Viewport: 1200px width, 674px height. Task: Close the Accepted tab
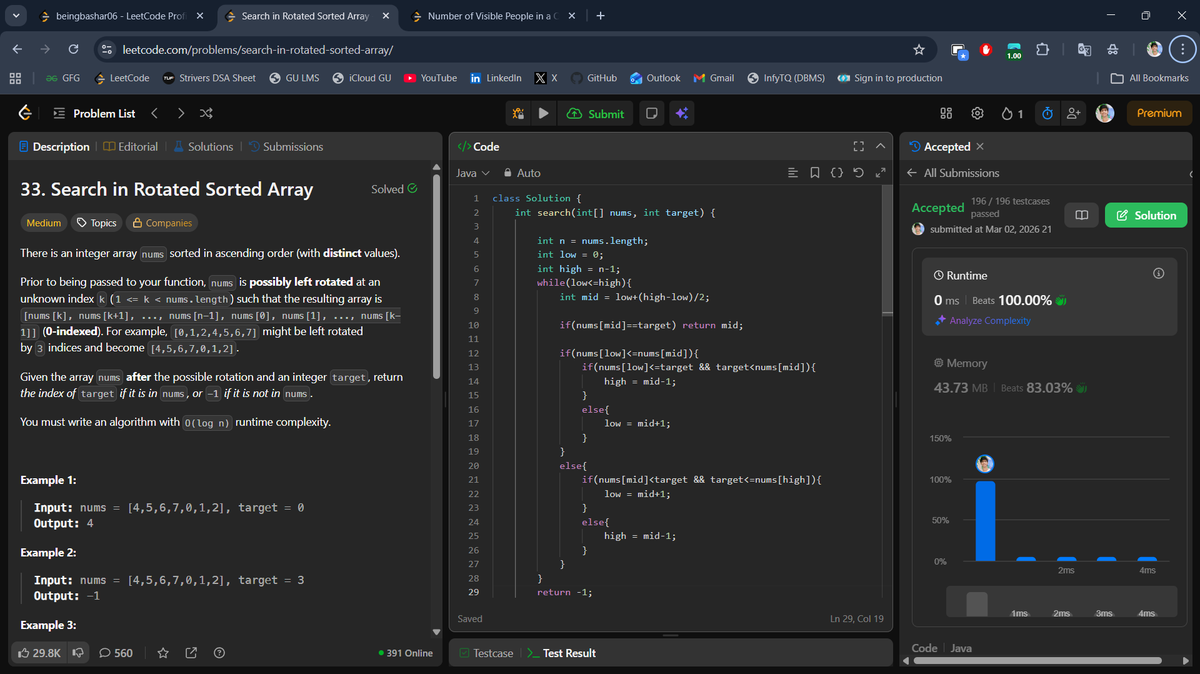[x=979, y=147]
